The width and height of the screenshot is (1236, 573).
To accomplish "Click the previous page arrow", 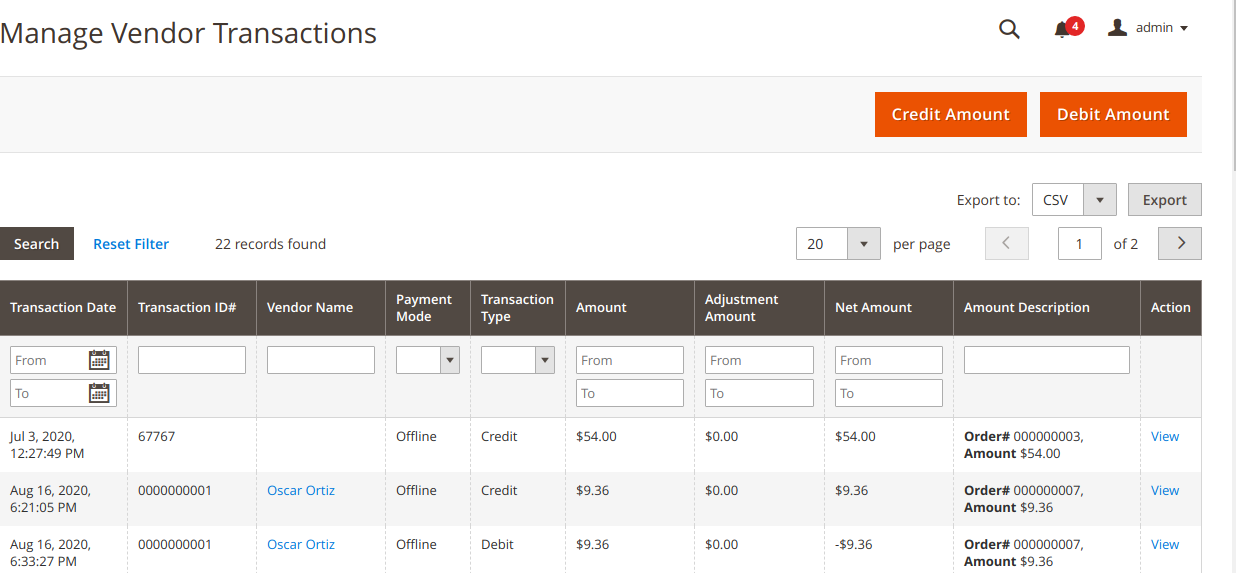I will click(x=1007, y=243).
